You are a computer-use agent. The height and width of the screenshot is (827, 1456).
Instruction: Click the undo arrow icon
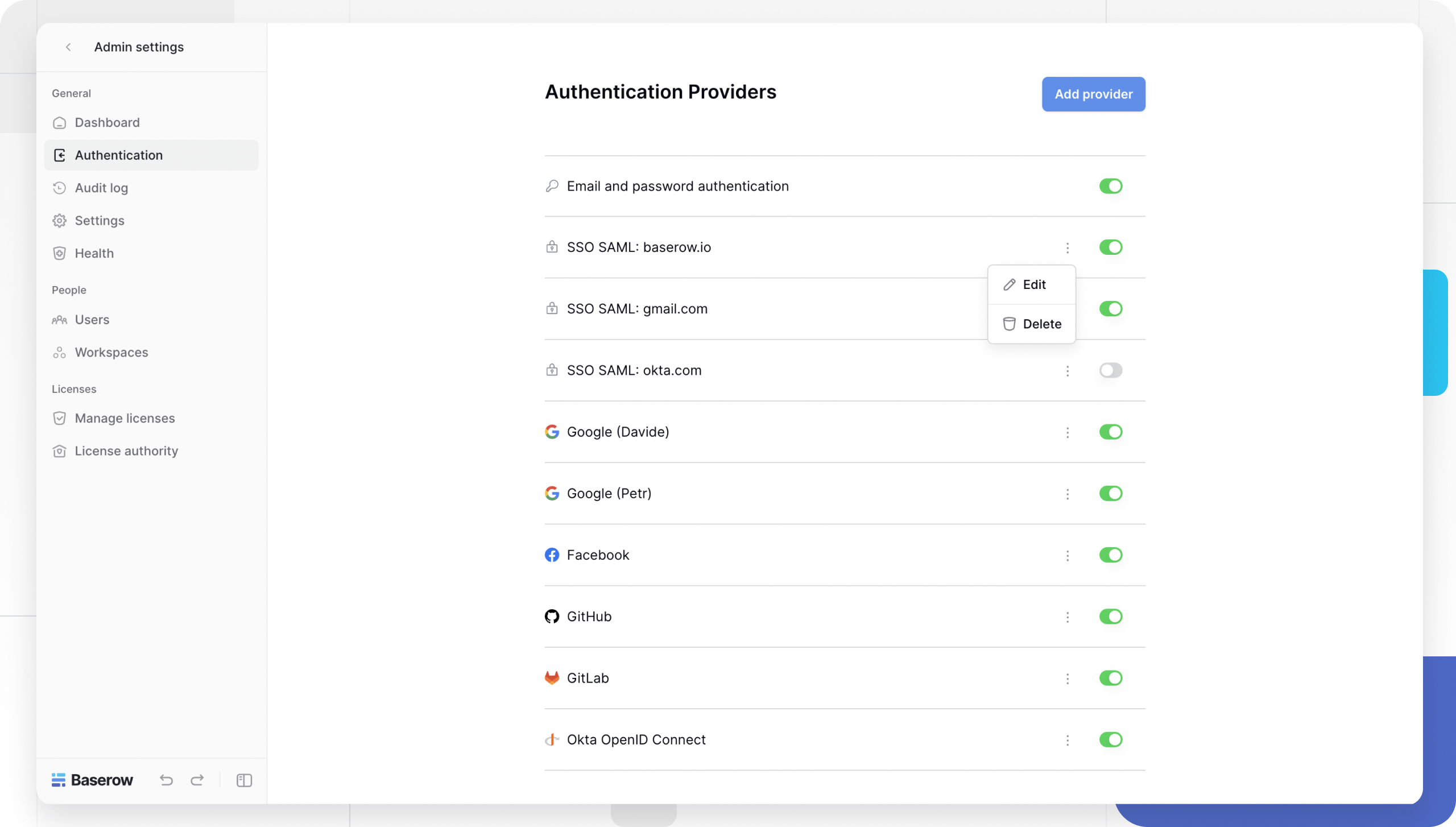click(x=166, y=780)
